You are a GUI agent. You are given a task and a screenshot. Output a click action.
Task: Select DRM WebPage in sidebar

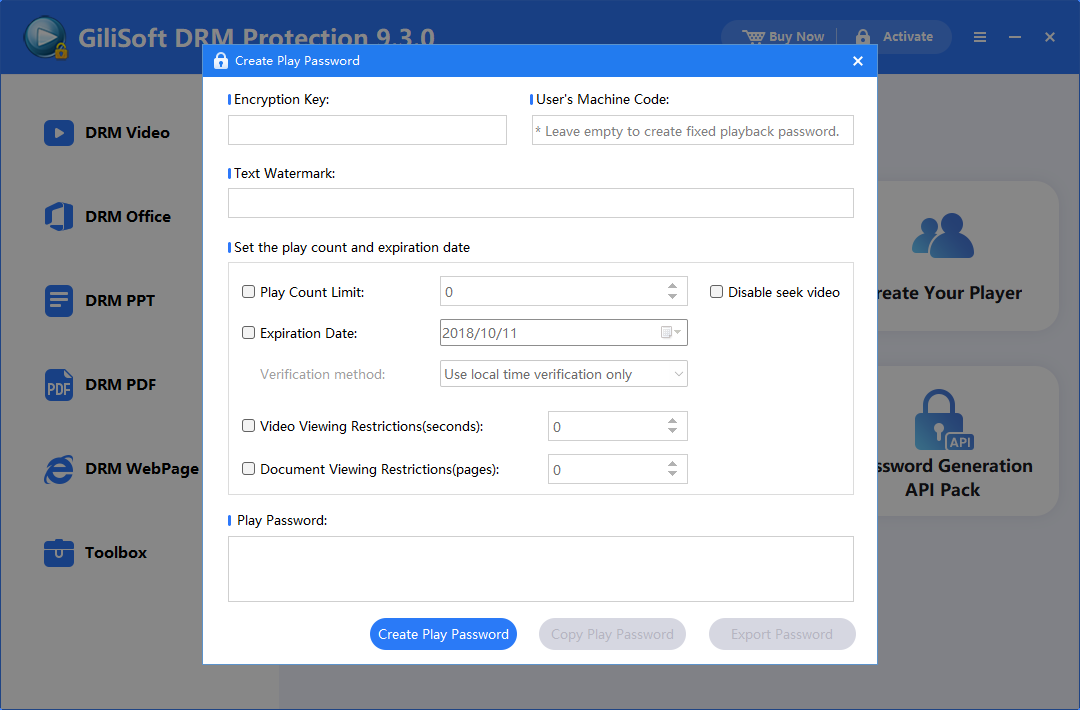pos(142,469)
